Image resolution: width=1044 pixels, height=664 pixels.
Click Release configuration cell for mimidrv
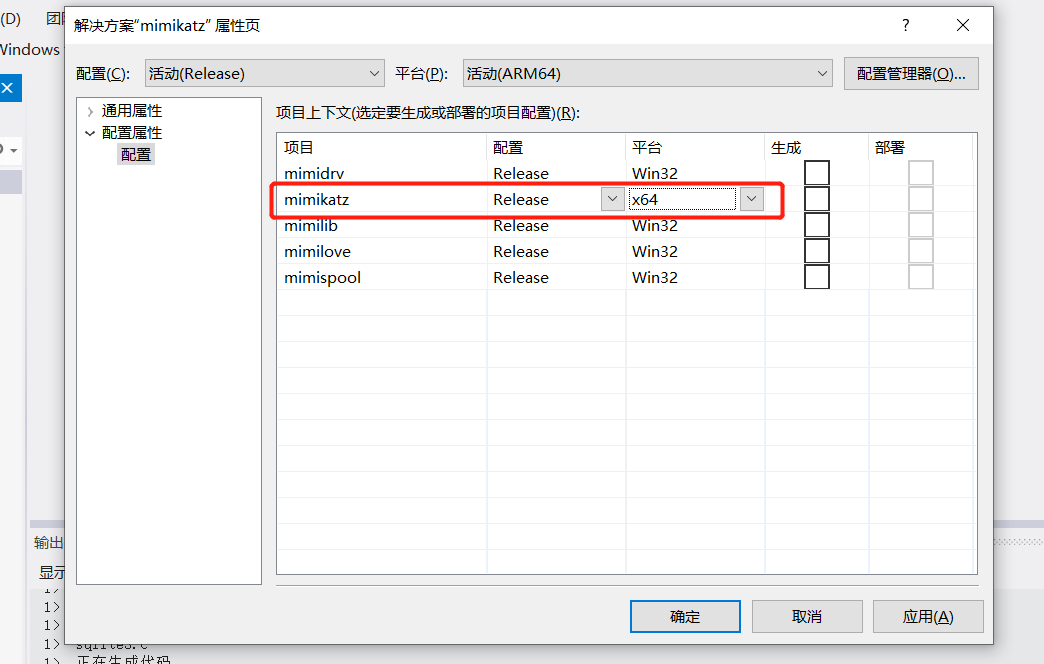(557, 173)
